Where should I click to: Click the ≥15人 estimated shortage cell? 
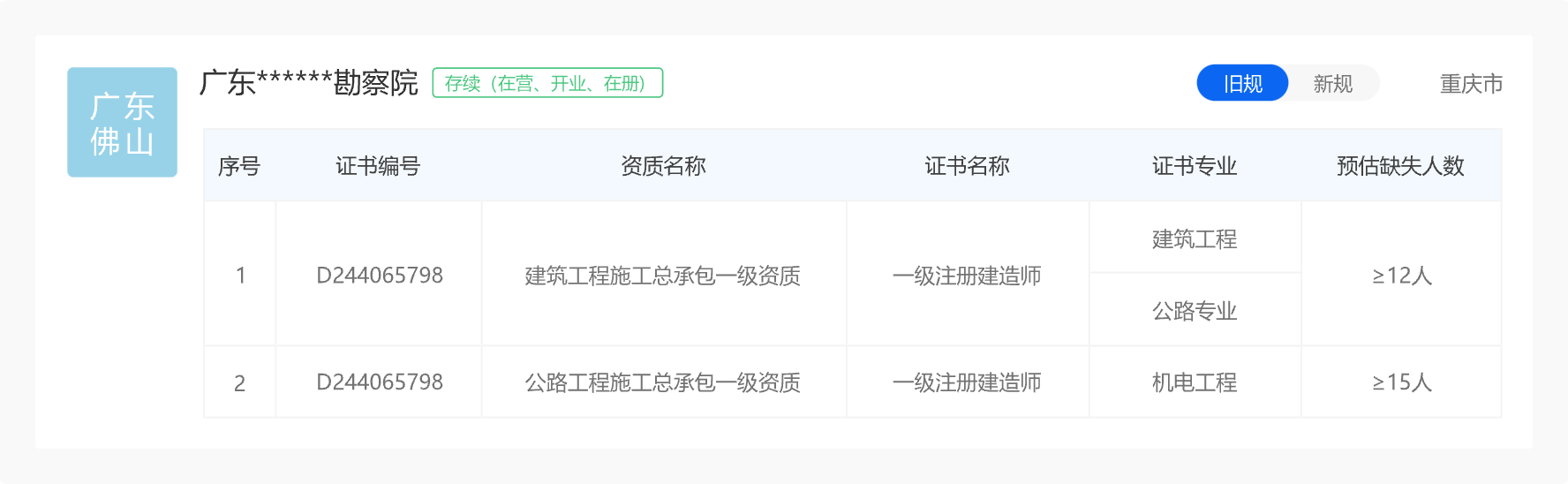coord(1401,382)
